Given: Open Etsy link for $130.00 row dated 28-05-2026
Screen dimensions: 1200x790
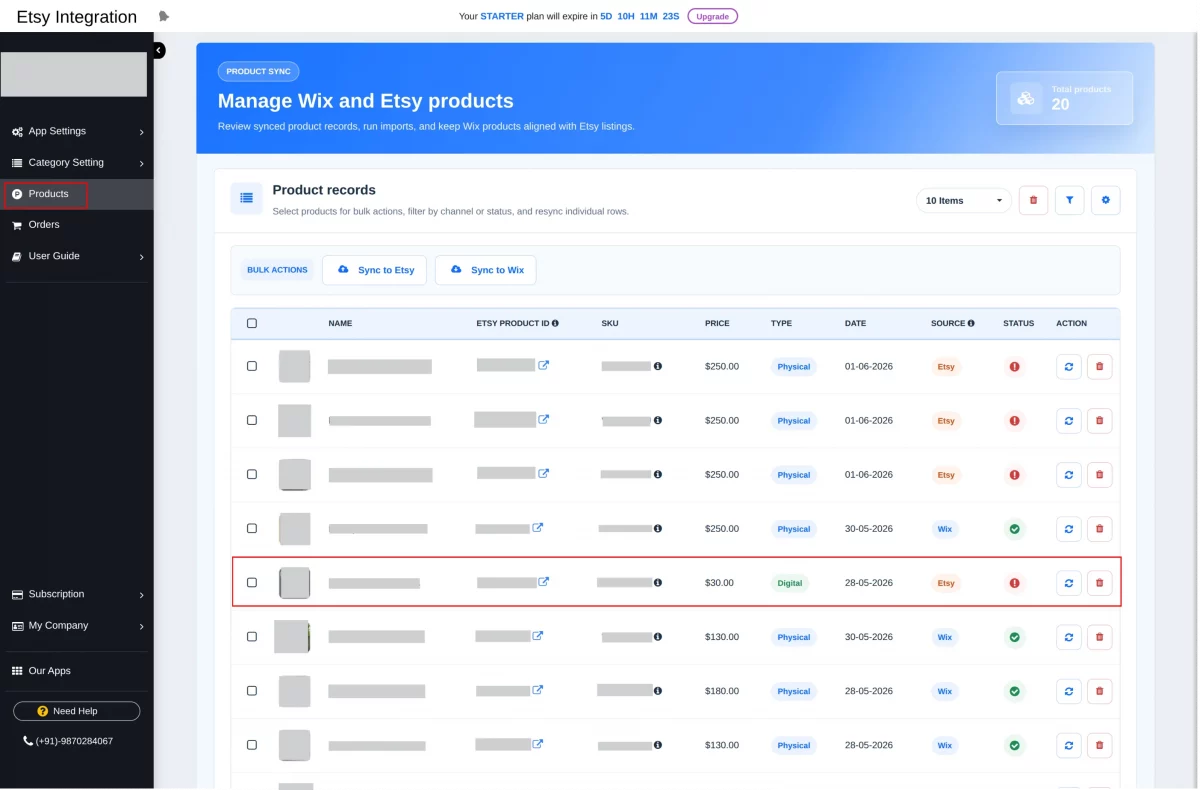Looking at the screenshot, I should point(538,743).
